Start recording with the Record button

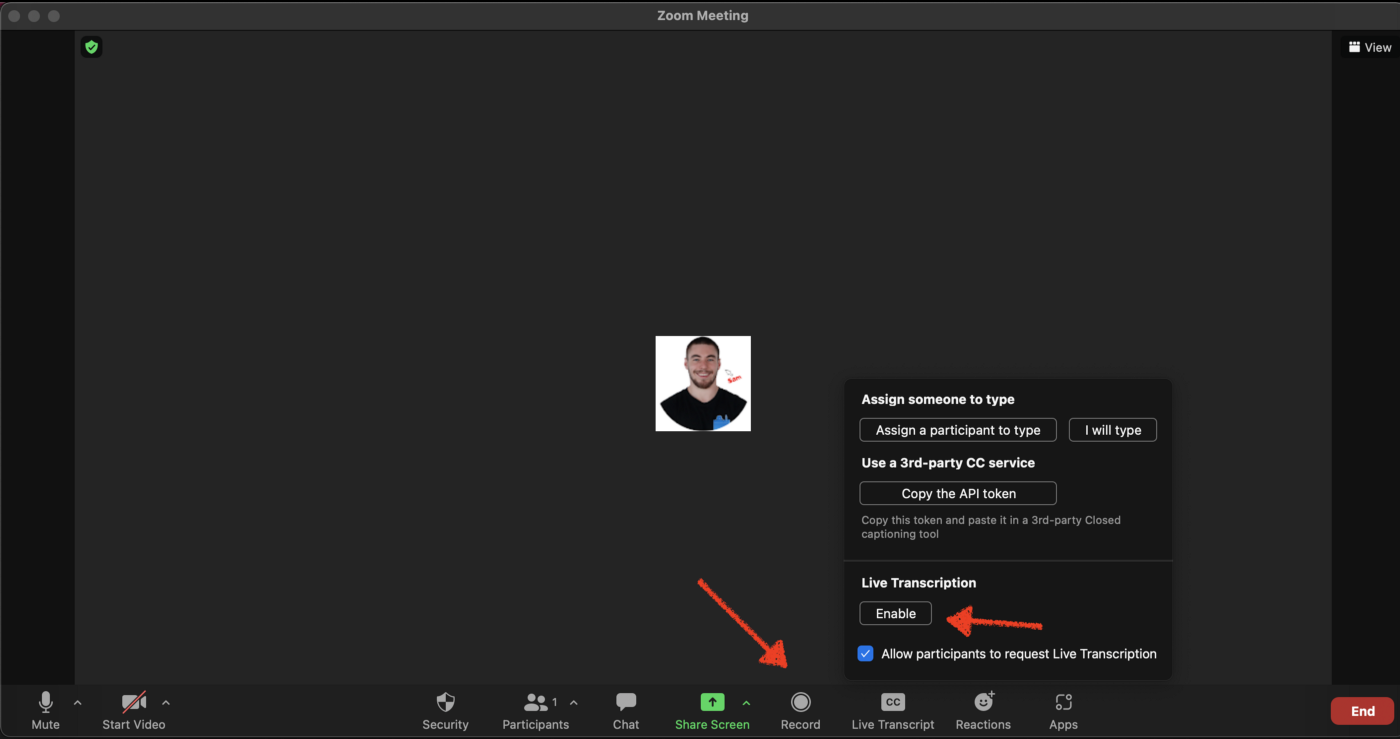[800, 703]
